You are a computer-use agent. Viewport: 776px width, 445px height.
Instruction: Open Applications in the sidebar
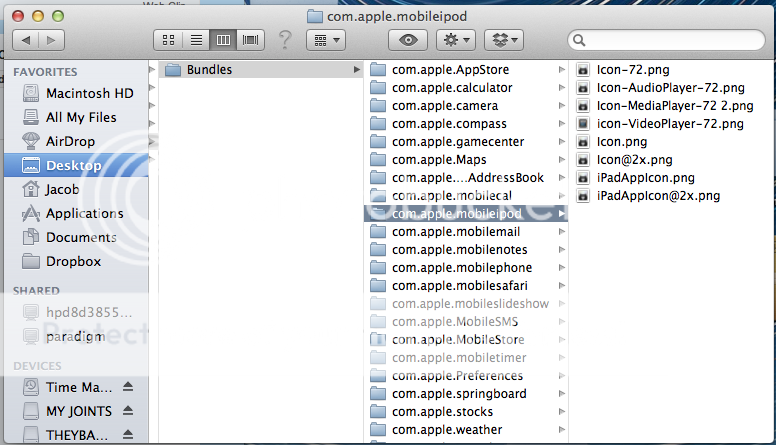(84, 213)
